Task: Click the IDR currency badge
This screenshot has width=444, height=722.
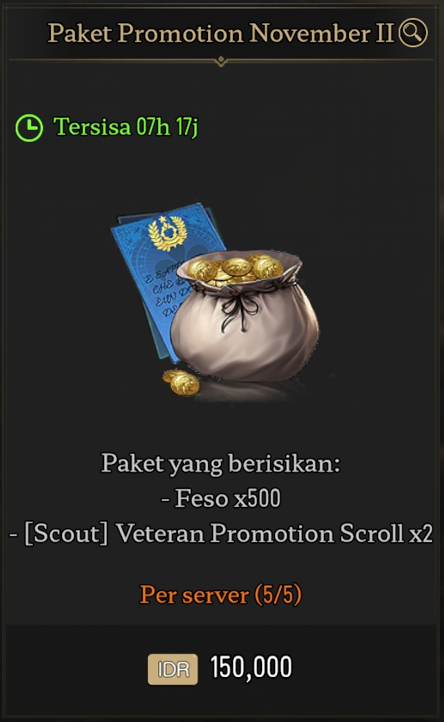Action: [x=173, y=669]
